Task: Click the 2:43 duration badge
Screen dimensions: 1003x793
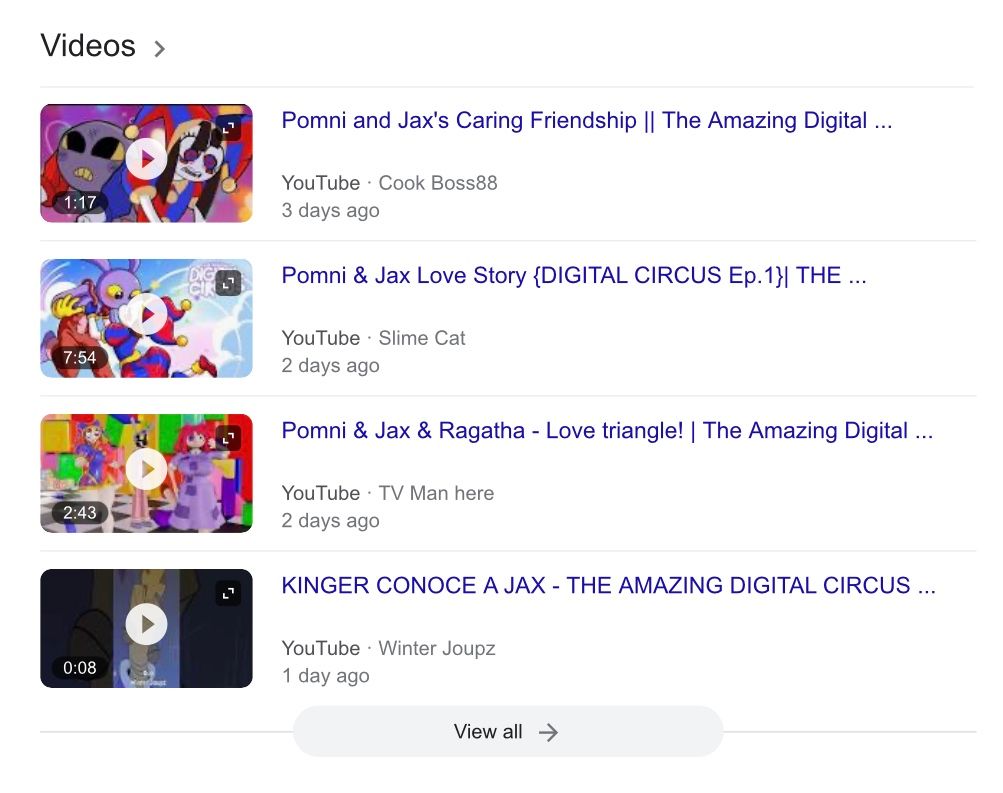Action: pyautogui.click(x=79, y=513)
